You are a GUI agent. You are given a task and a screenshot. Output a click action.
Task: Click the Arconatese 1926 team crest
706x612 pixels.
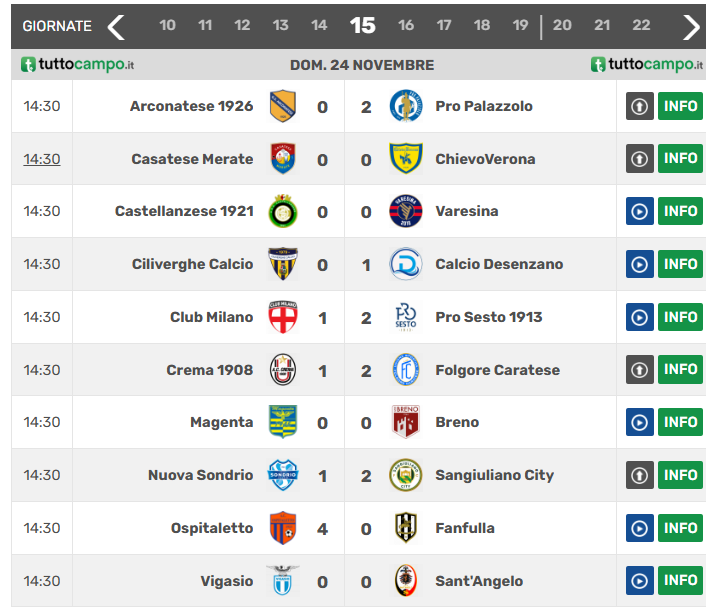[x=283, y=106]
